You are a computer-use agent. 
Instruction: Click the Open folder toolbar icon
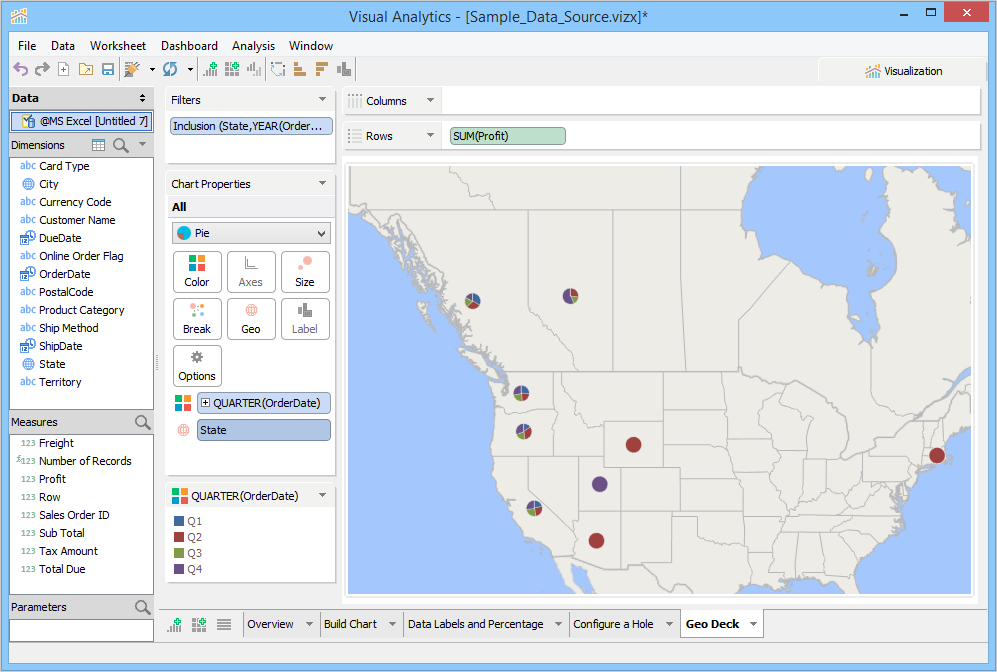(x=85, y=69)
